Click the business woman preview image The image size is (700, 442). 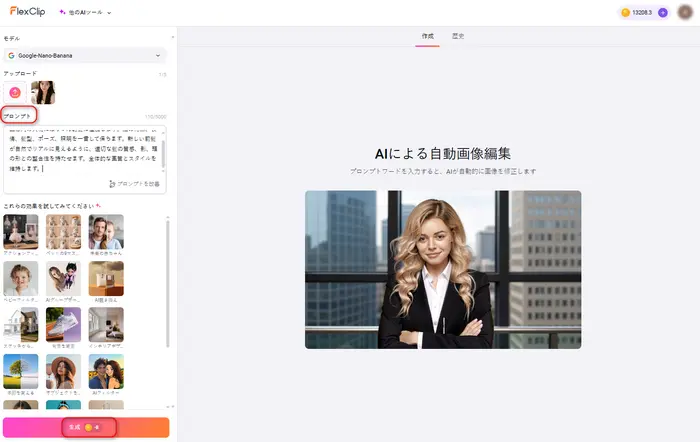(x=442, y=269)
